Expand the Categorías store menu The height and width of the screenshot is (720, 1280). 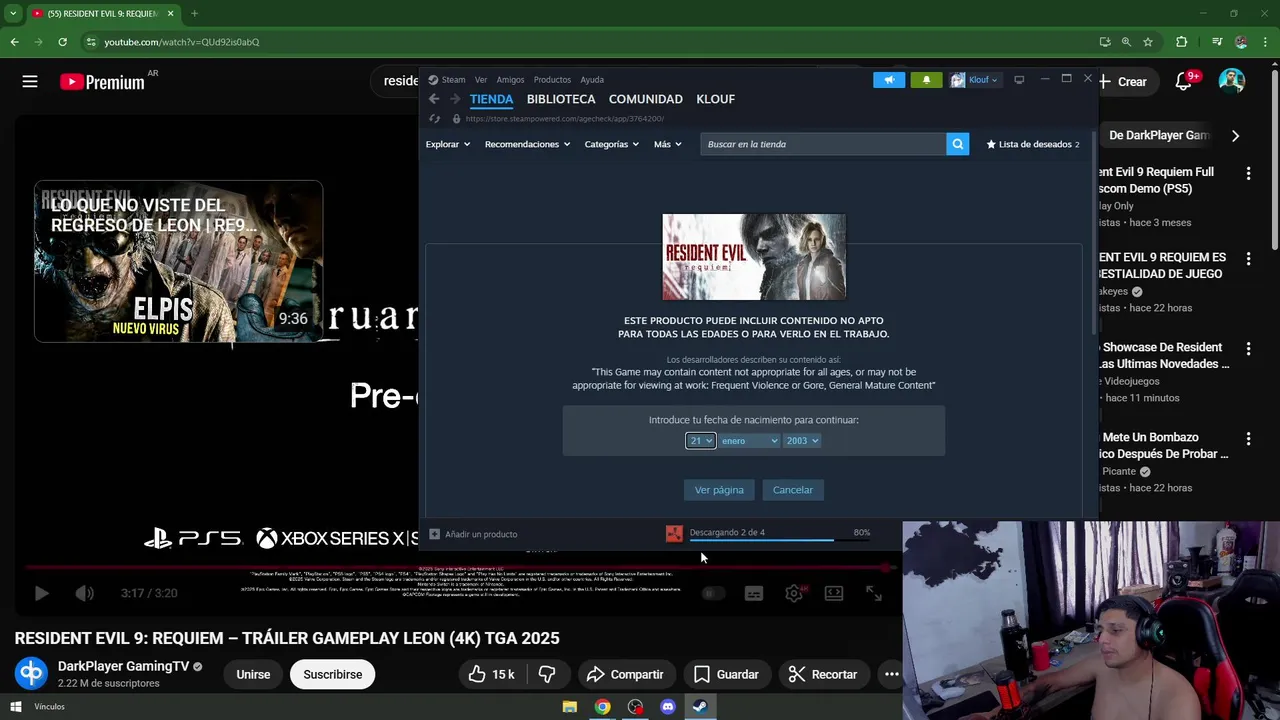(611, 144)
